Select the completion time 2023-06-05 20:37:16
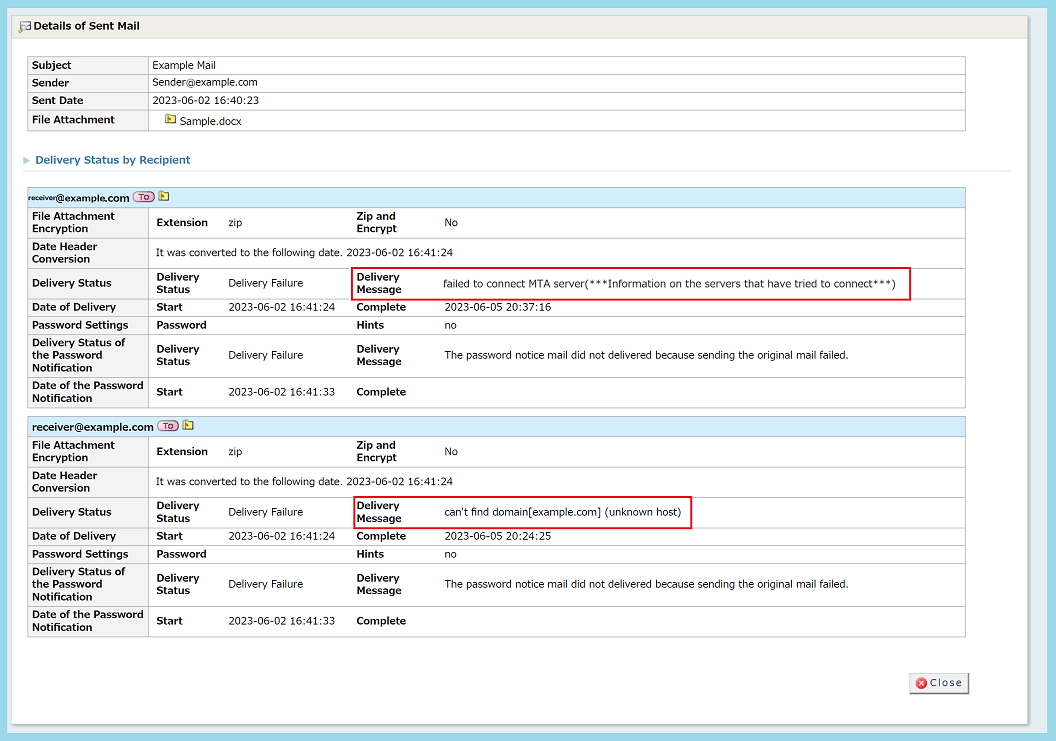 498,307
